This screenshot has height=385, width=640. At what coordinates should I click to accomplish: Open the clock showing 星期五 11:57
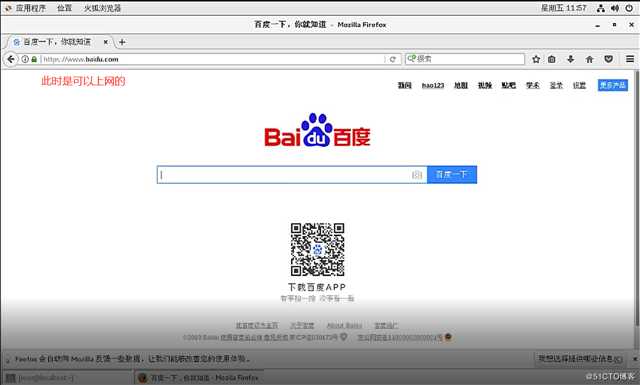564,8
